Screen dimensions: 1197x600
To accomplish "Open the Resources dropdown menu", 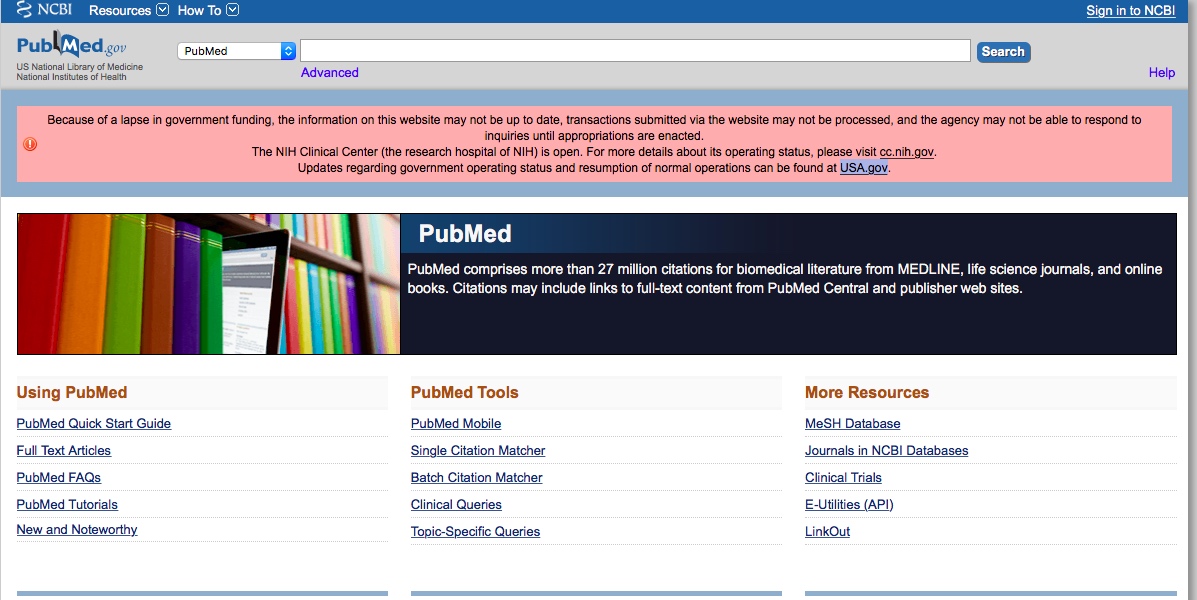I will (x=128, y=10).
